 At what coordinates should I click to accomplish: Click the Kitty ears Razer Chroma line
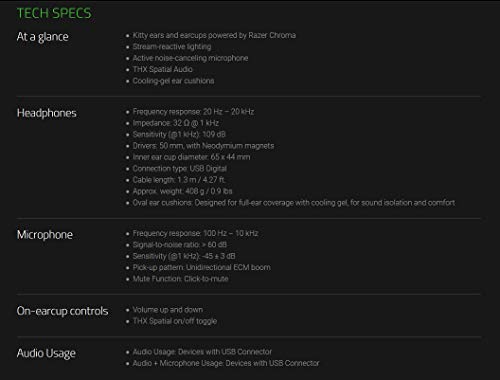pos(214,35)
